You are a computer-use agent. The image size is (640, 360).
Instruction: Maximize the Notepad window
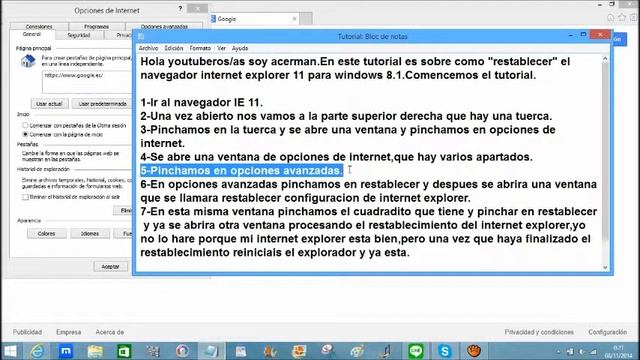pos(583,35)
